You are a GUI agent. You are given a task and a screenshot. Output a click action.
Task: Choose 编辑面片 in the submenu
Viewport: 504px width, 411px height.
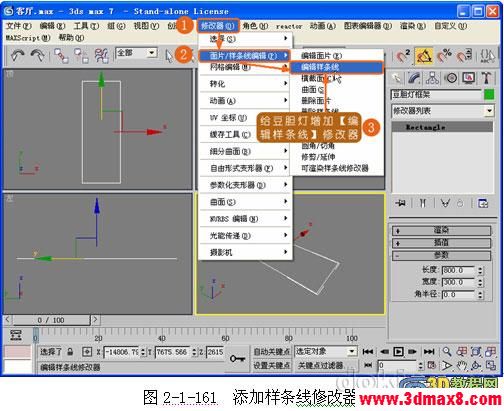click(336, 55)
